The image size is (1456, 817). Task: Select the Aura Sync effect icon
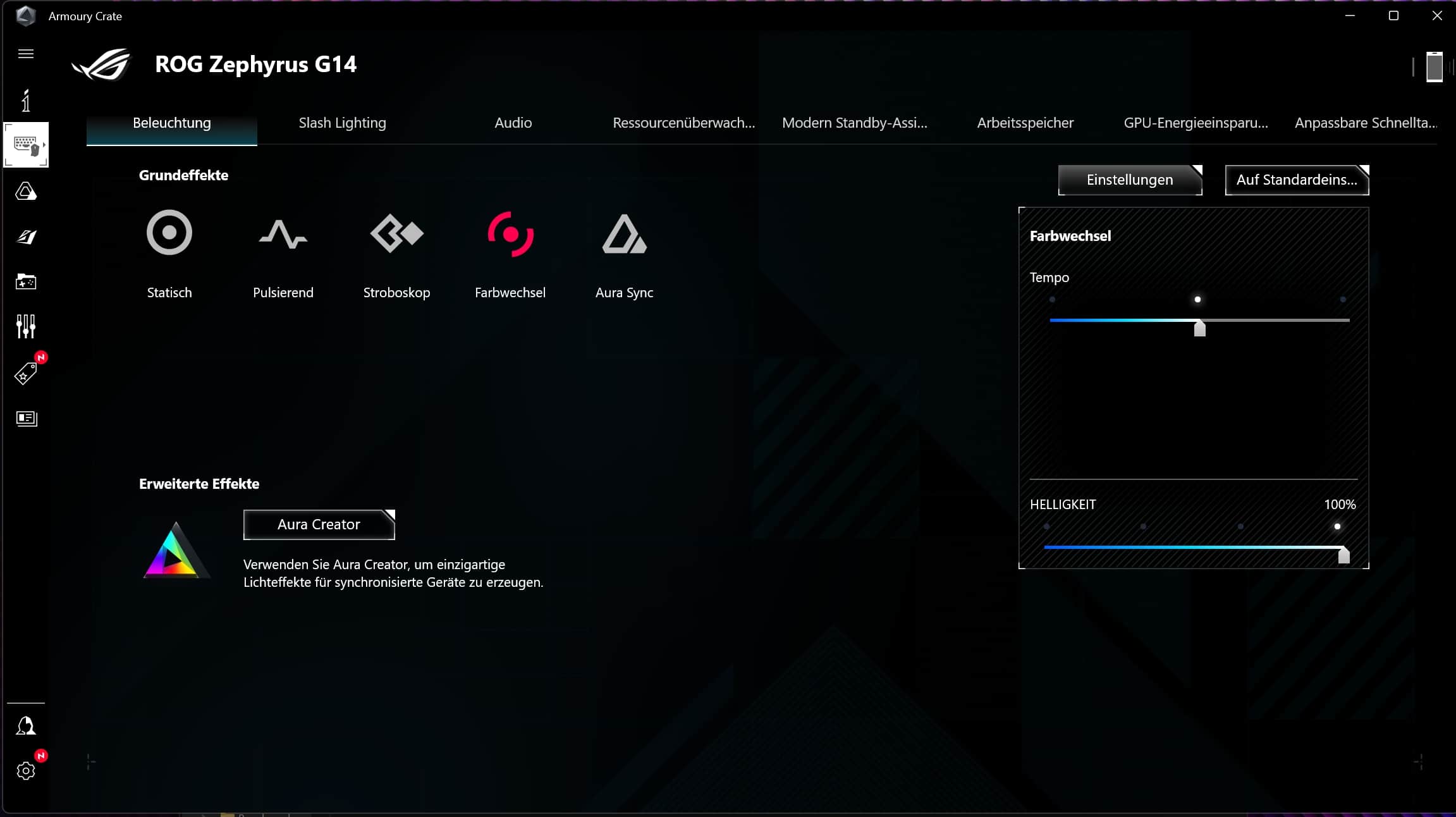tap(624, 233)
